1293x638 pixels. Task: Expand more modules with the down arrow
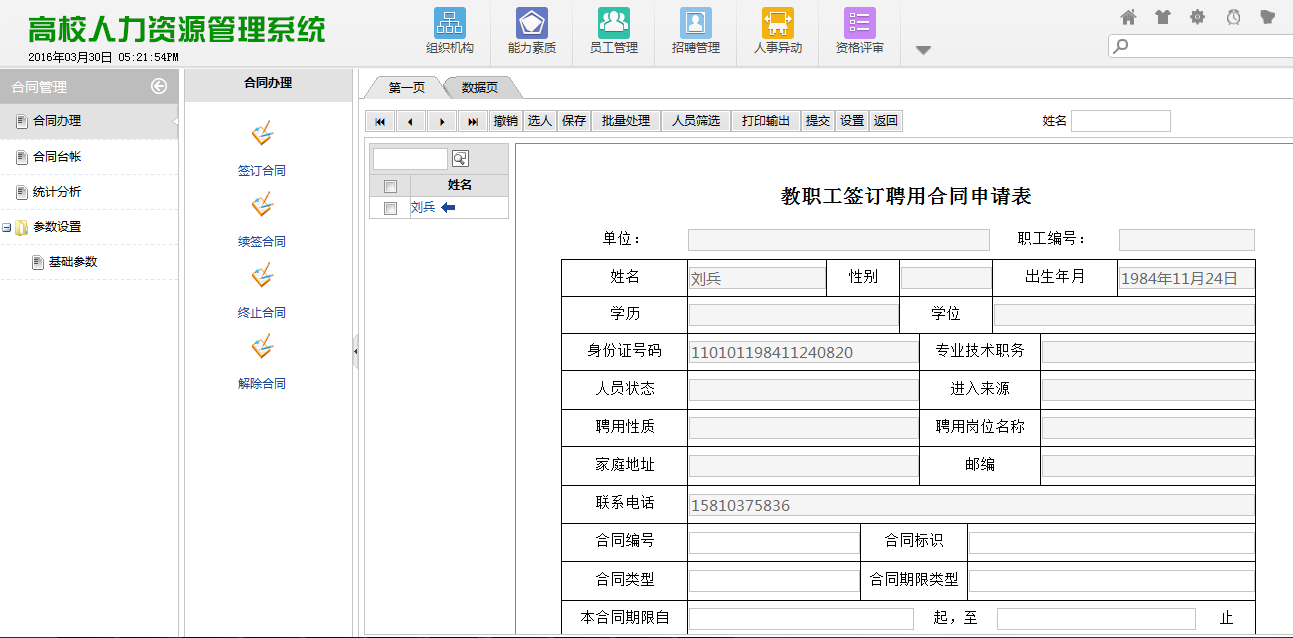tap(923, 50)
